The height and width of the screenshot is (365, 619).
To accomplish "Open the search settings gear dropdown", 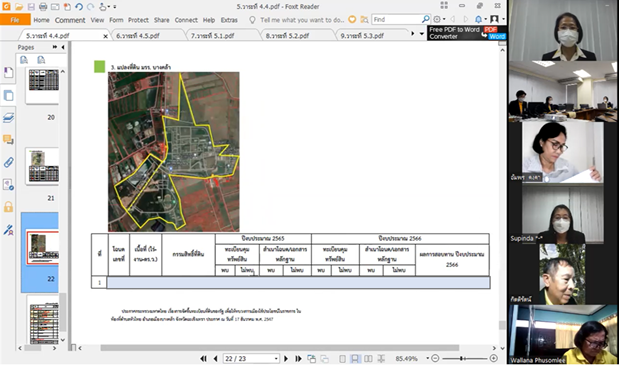I will (x=439, y=19).
